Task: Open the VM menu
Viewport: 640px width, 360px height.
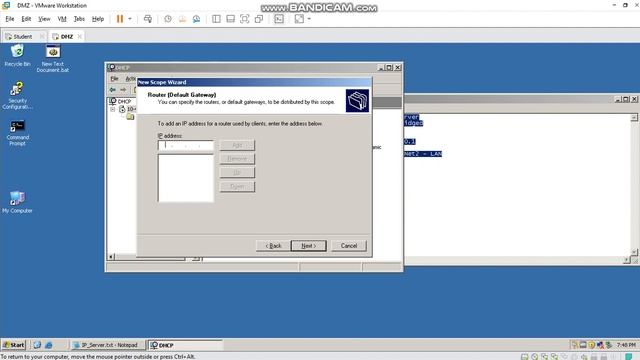Action: click(x=62, y=19)
